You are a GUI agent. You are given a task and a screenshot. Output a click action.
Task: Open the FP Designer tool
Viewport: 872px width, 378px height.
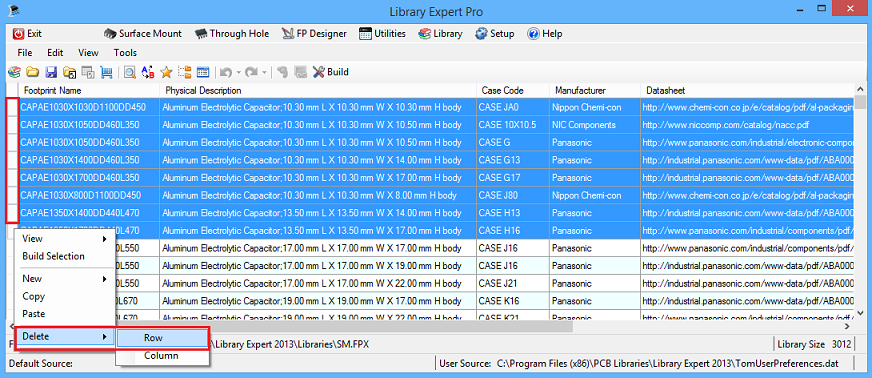314,33
